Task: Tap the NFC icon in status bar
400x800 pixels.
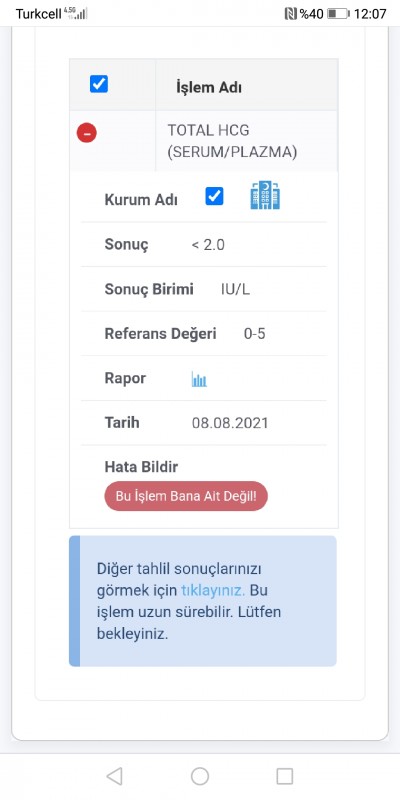Action: (290, 14)
